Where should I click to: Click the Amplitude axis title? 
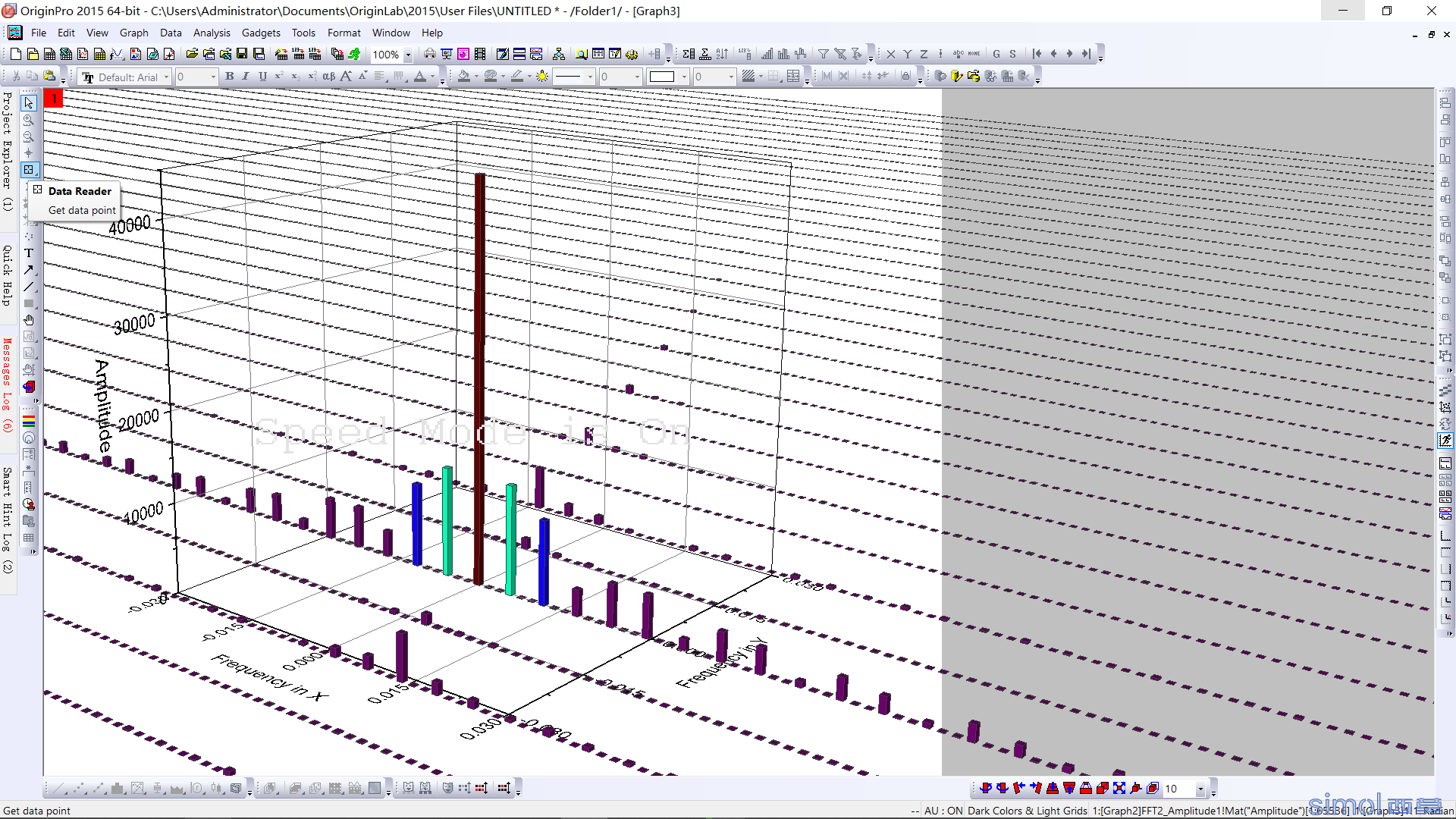click(104, 406)
